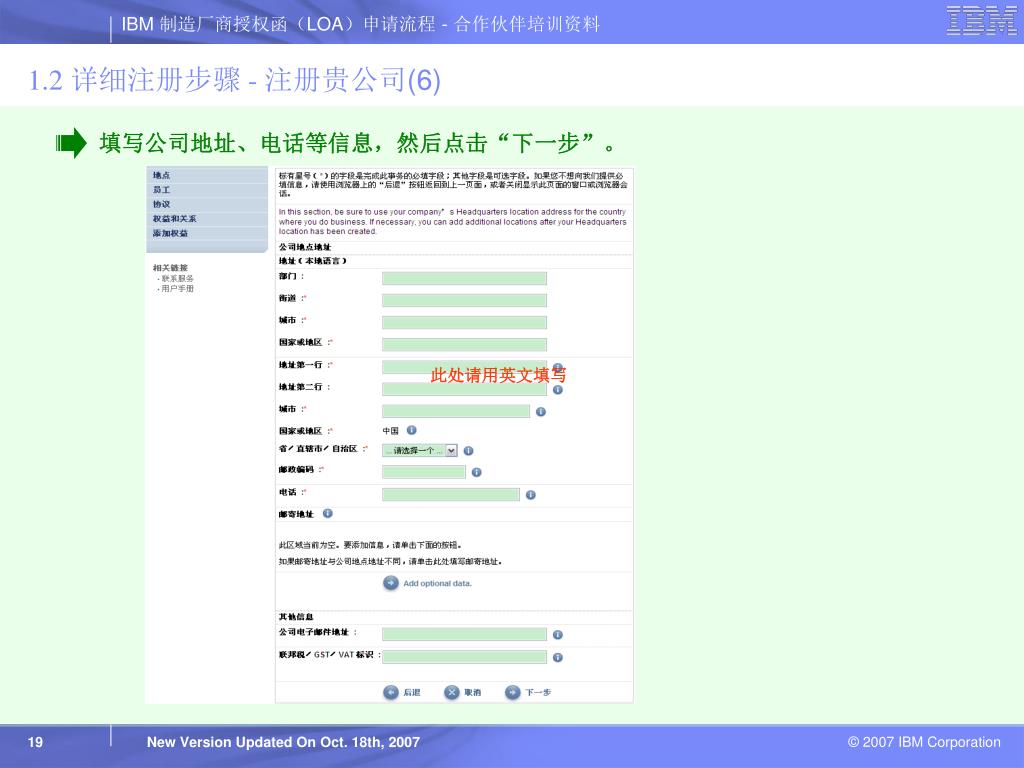Click the 下一步 next arrow icon
This screenshot has width=1024, height=768.
513,692
